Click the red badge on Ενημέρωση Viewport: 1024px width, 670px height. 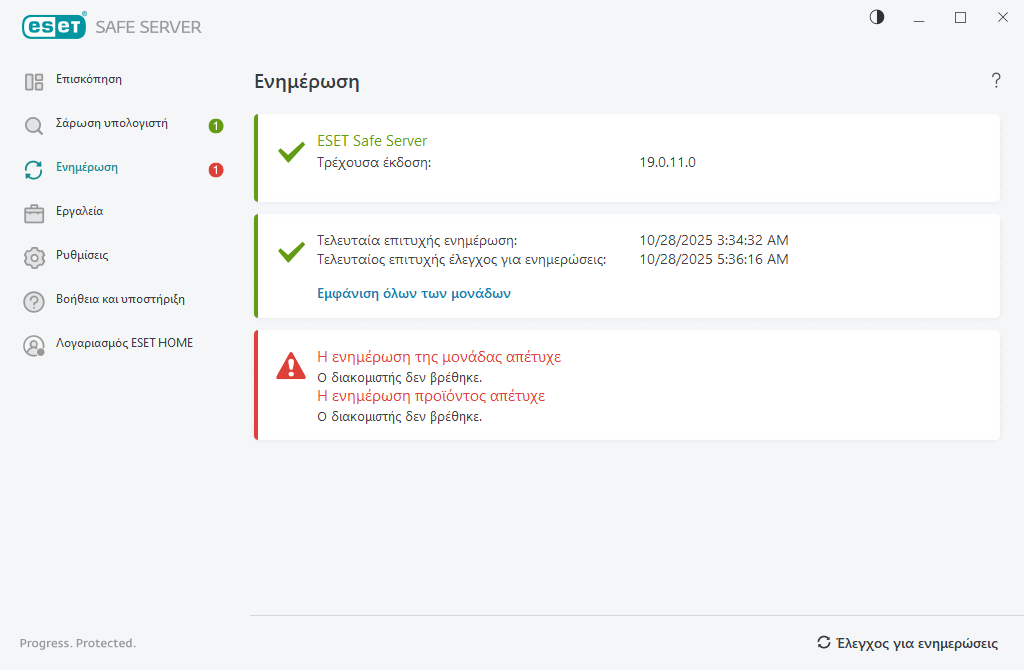(216, 170)
